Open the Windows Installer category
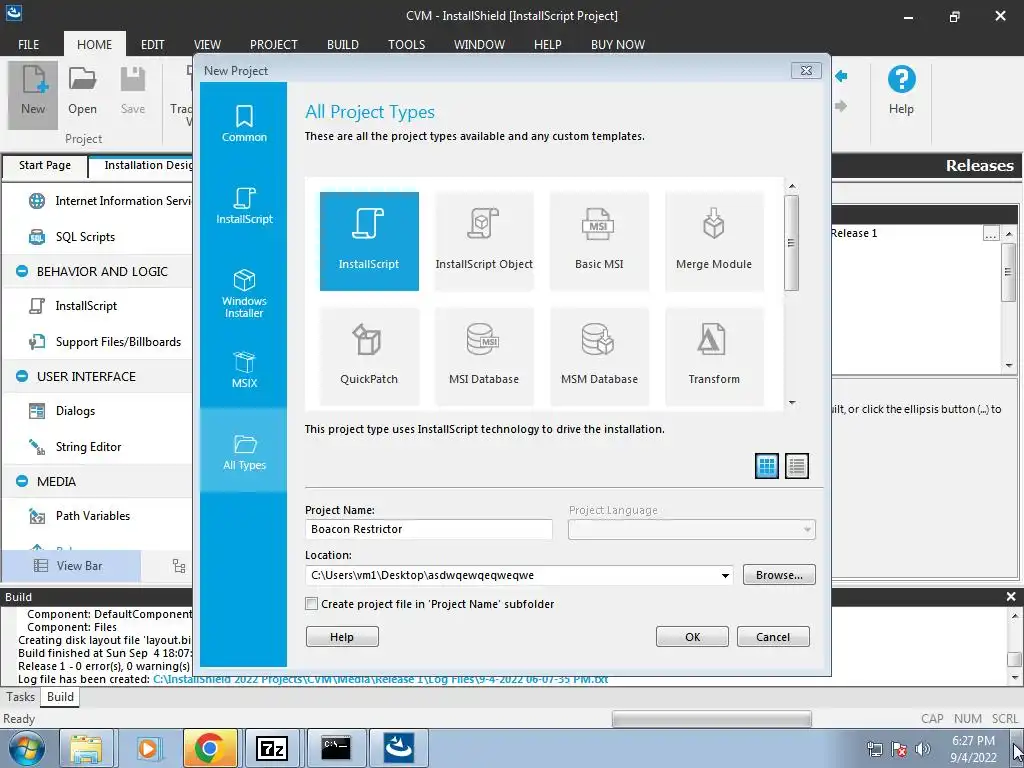 pos(244,293)
